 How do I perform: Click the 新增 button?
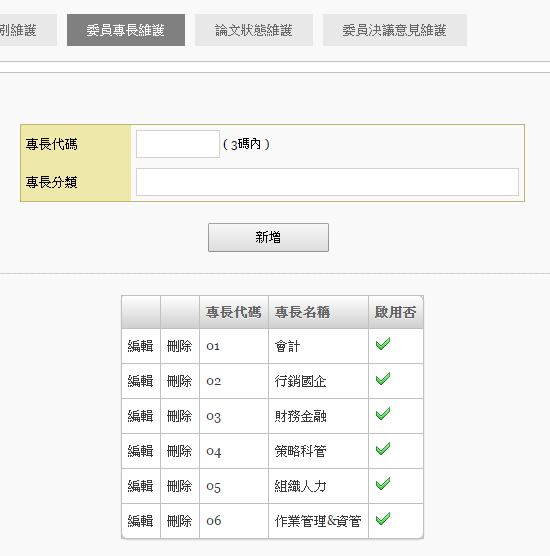tap(268, 237)
